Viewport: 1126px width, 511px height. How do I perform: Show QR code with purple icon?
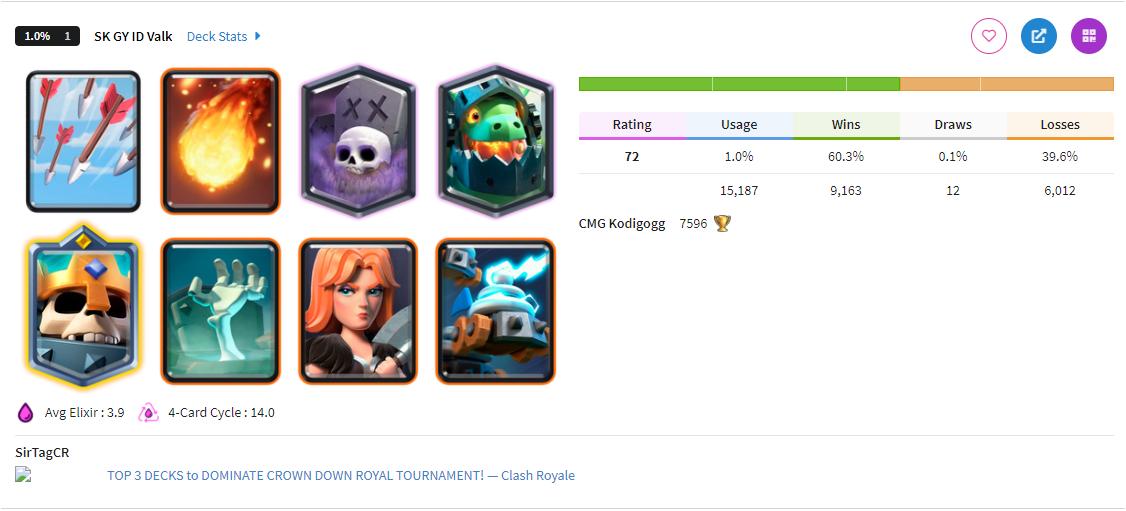click(1089, 36)
